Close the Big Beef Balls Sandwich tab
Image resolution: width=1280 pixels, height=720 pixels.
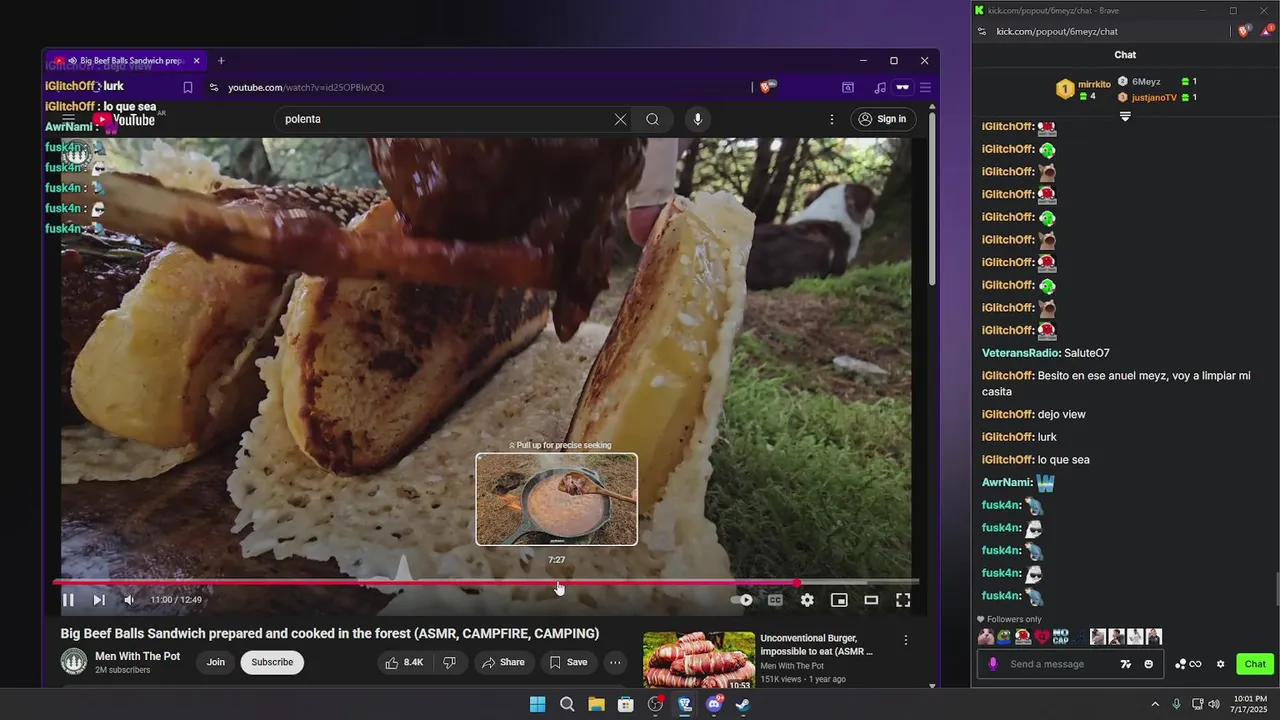point(196,61)
